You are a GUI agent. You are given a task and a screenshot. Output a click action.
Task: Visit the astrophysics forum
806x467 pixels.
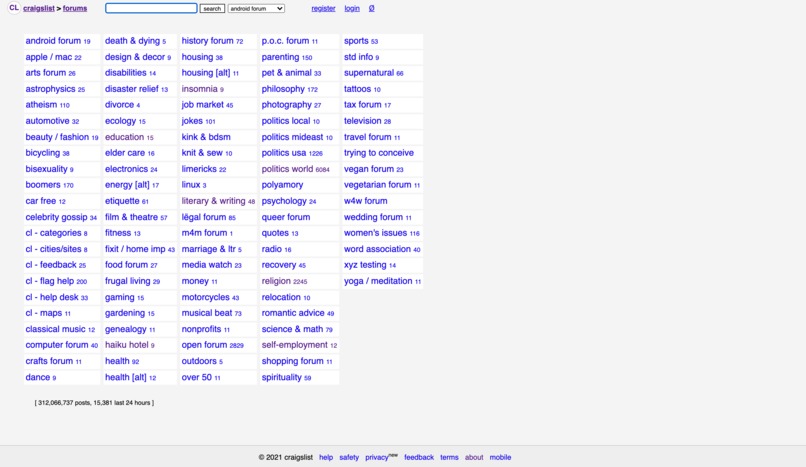50,89
